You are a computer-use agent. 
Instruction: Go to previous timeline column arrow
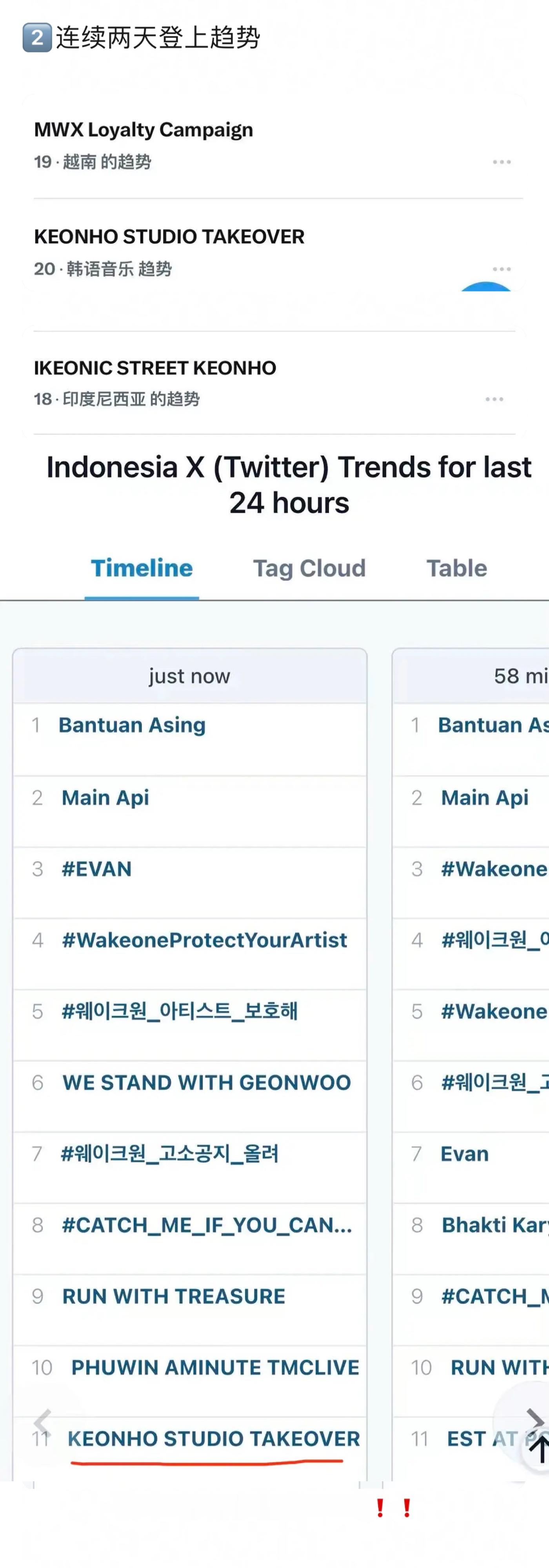tap(42, 1422)
